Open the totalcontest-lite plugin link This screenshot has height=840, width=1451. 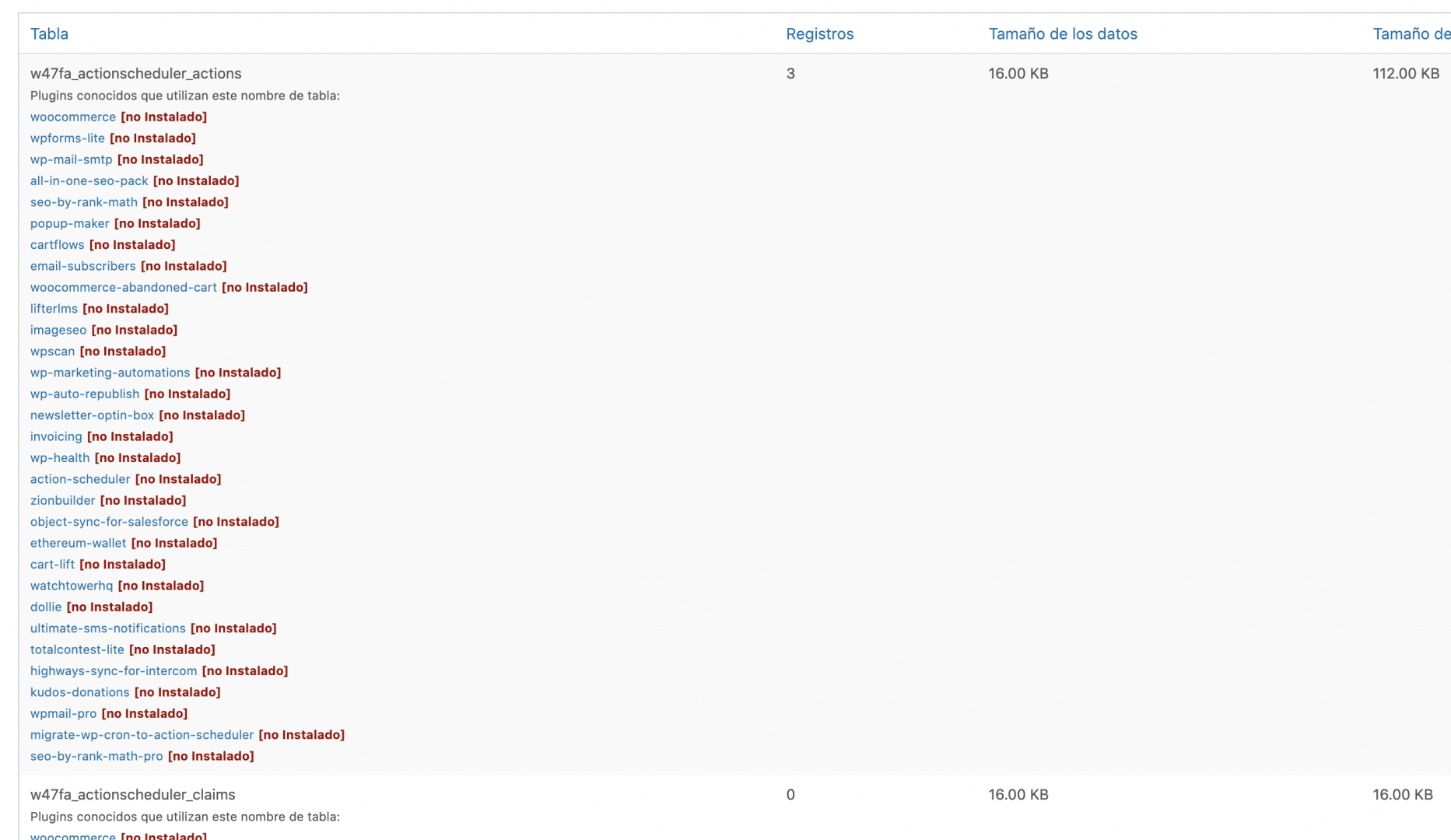click(77, 649)
